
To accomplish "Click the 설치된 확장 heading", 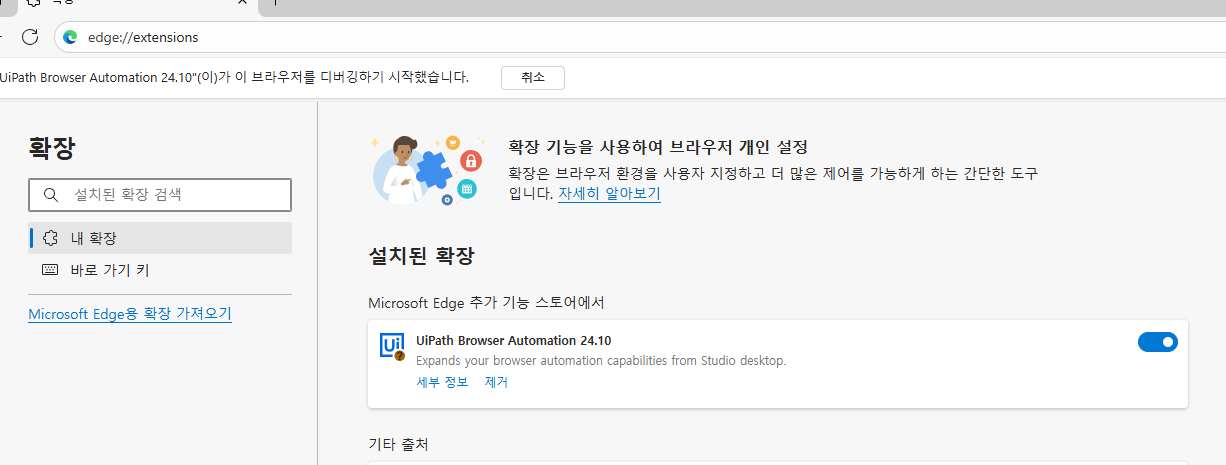I will (x=421, y=256).
